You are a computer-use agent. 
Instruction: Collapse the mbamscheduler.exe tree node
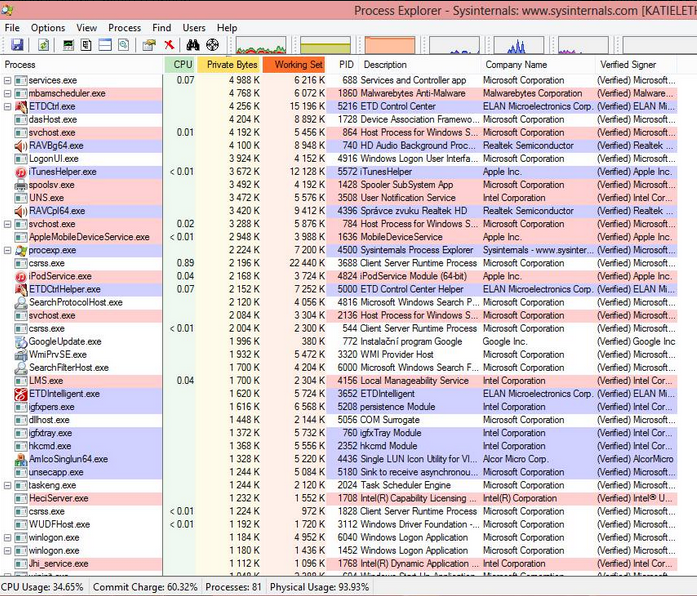click(x=8, y=94)
